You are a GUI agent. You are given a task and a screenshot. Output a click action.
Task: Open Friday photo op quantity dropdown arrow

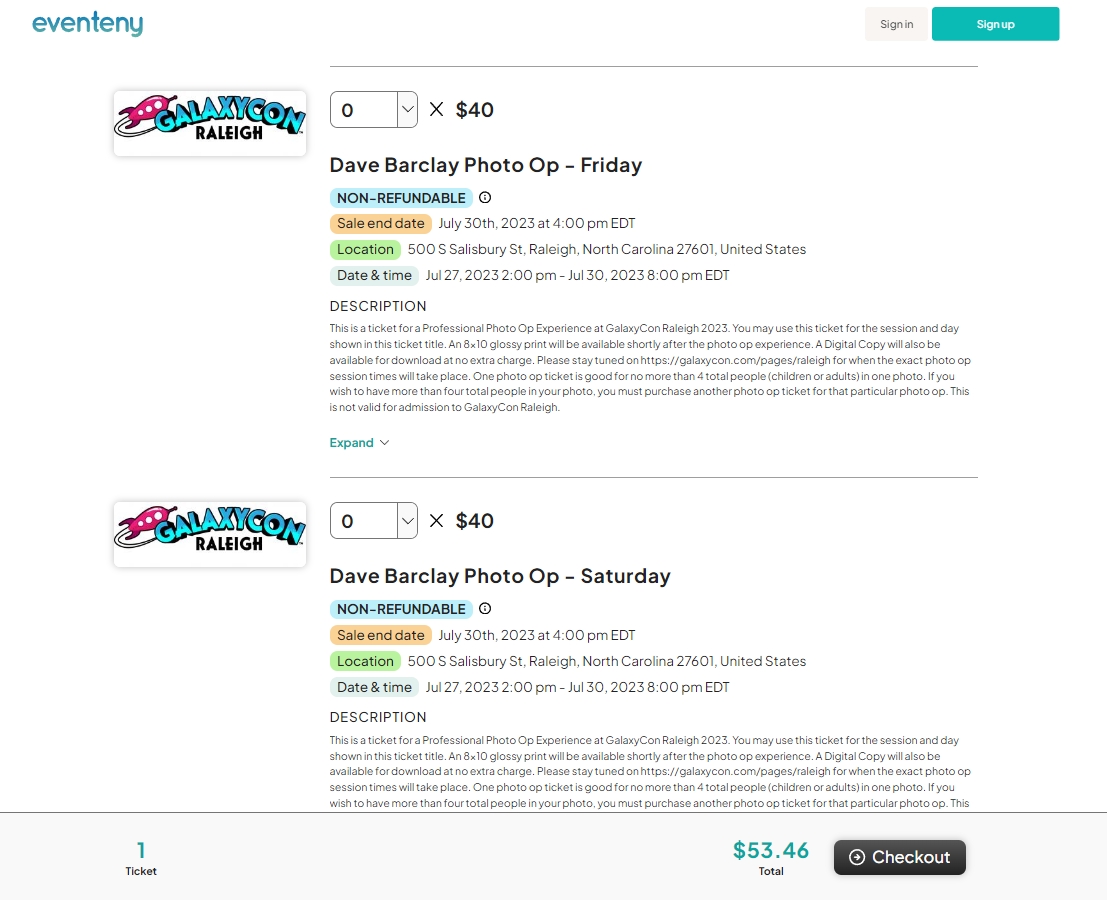tap(407, 109)
